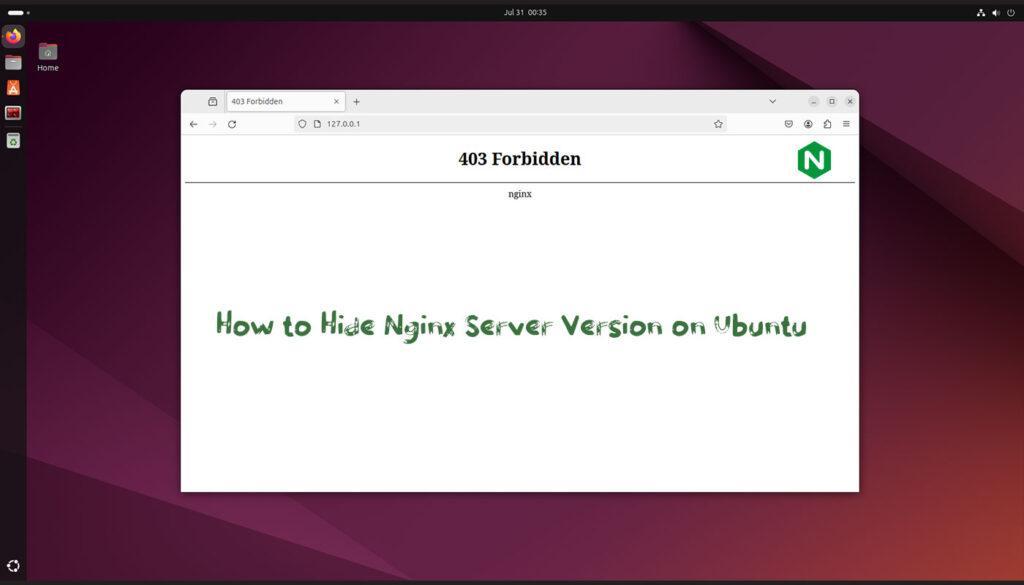Screen dimensions: 1024x585
Task: Reload the 127.0.0.1 page
Action: tap(232, 124)
